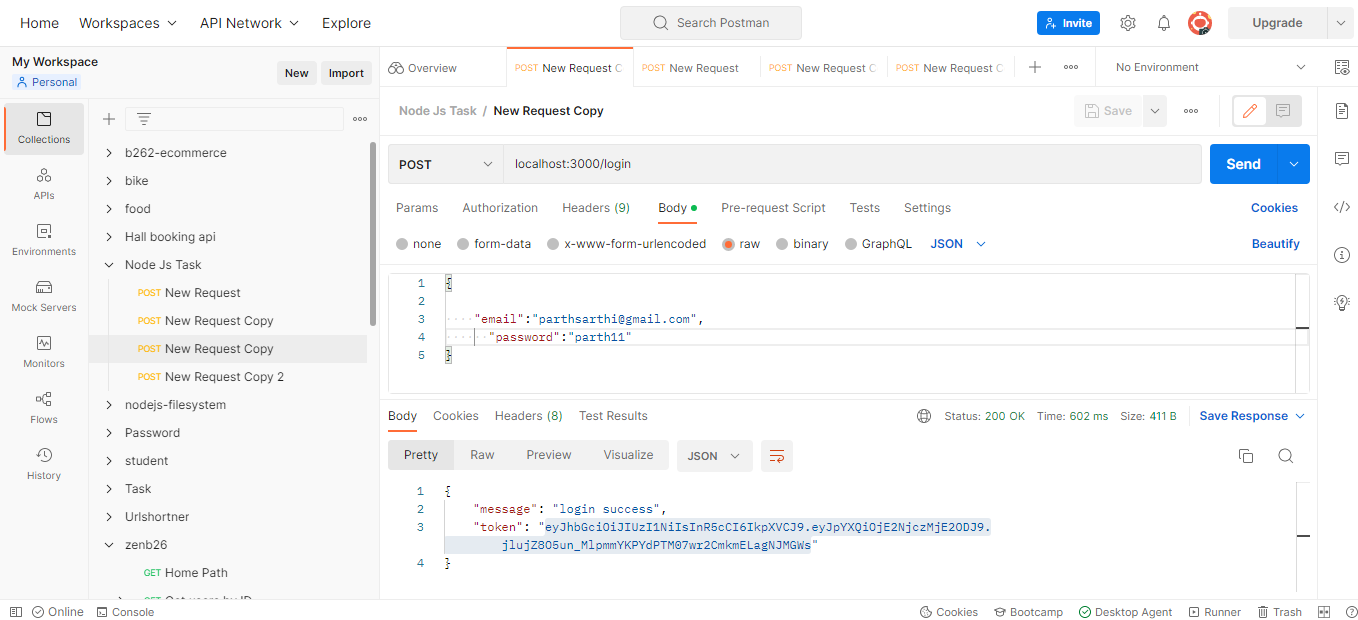Viewport: 1358px width, 620px height.
Task: Select the form-data body type
Action: click(x=495, y=243)
